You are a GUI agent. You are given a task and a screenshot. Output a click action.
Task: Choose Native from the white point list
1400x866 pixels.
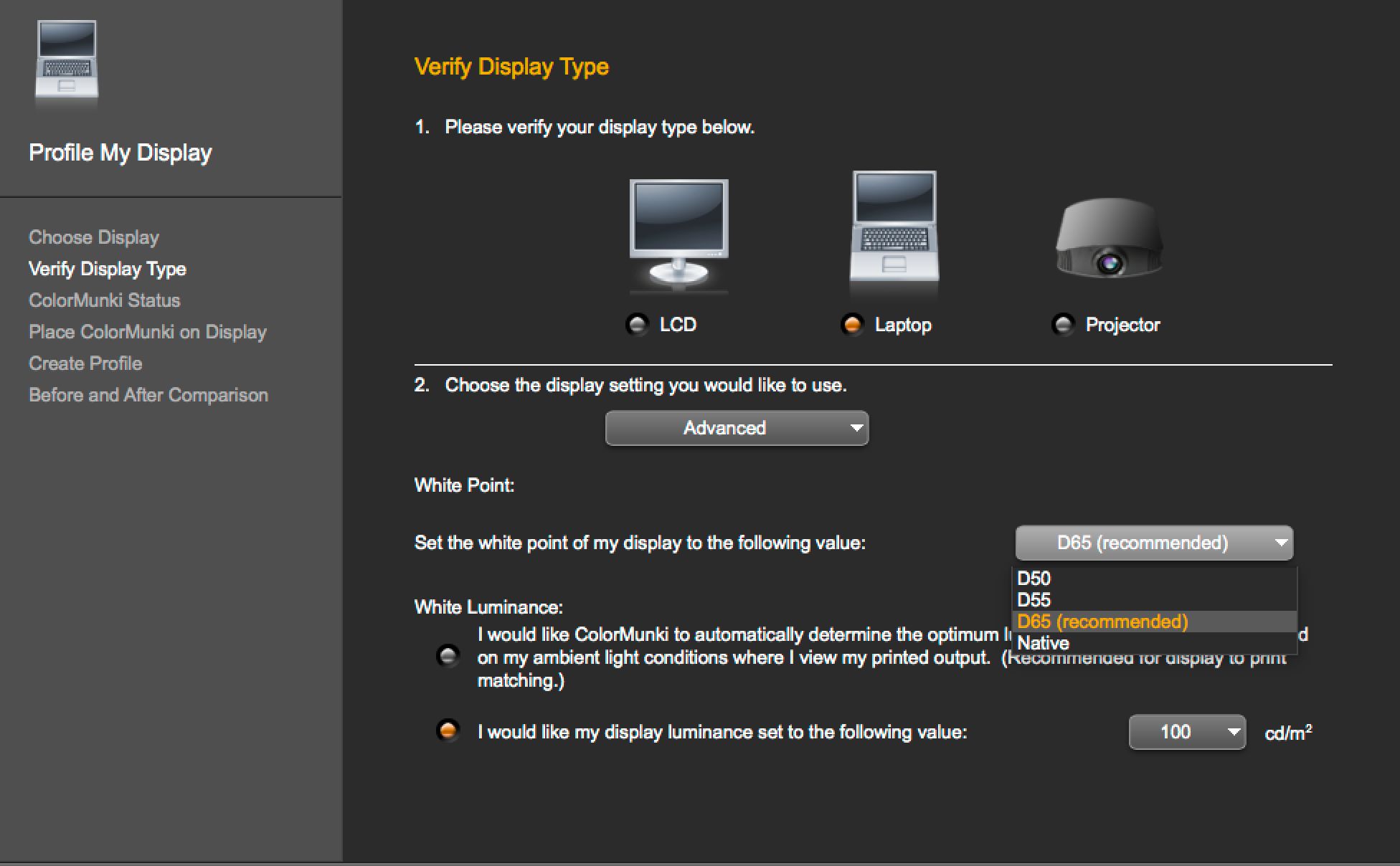tap(1043, 643)
